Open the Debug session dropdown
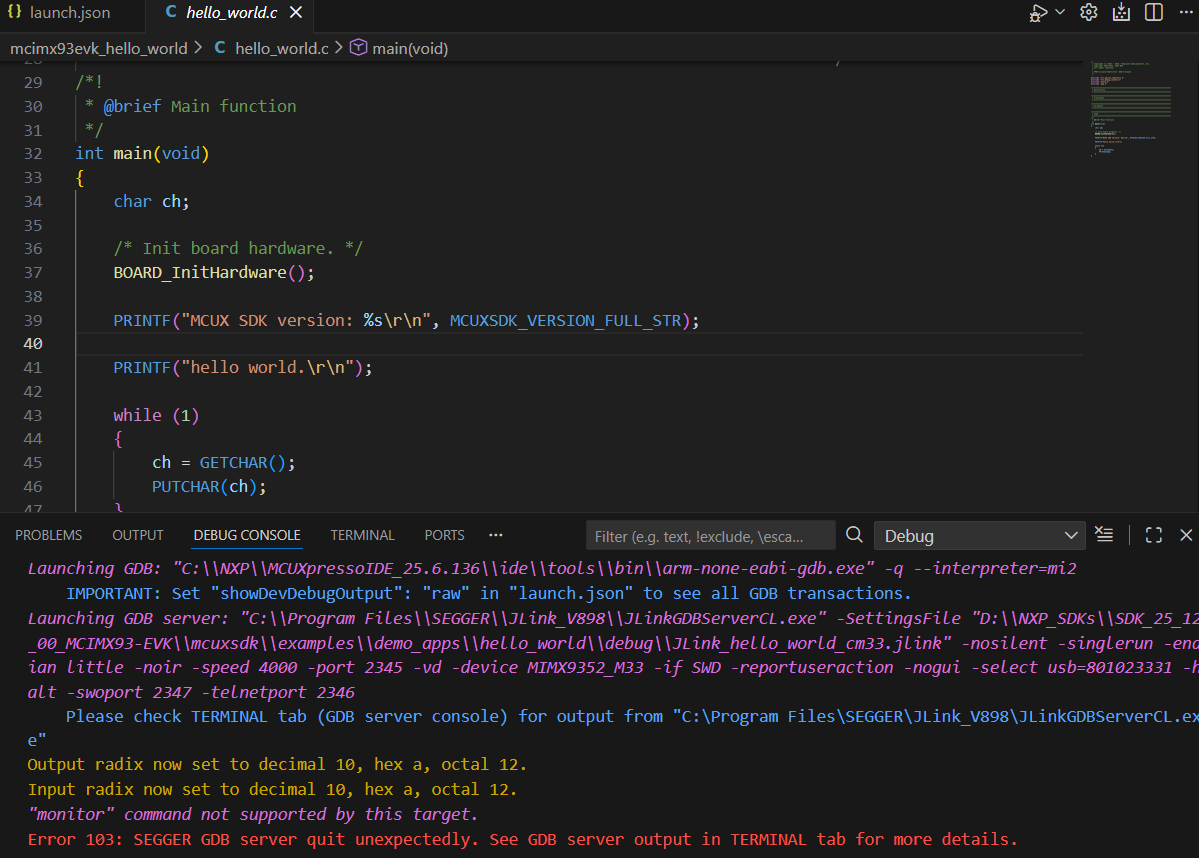This screenshot has height=858, width=1199. (980, 536)
